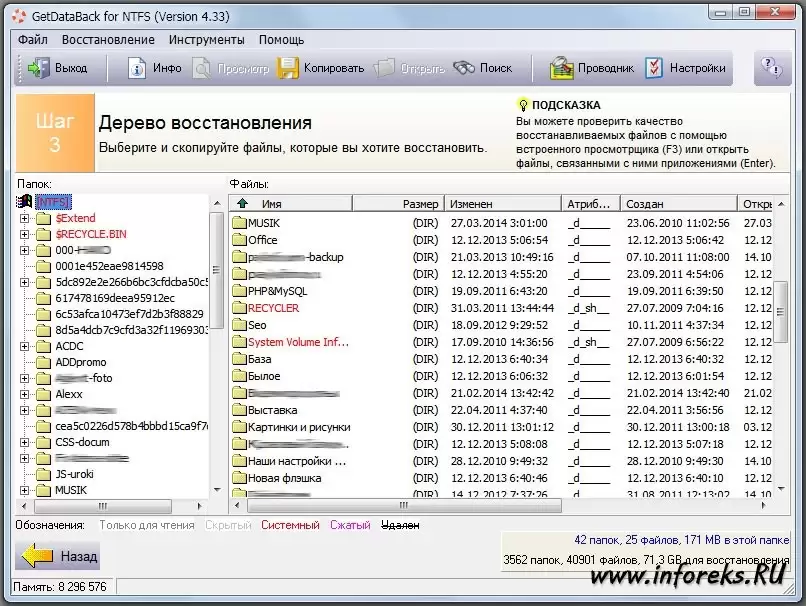Click the green up-arrow parent folder icon

[x=243, y=204]
